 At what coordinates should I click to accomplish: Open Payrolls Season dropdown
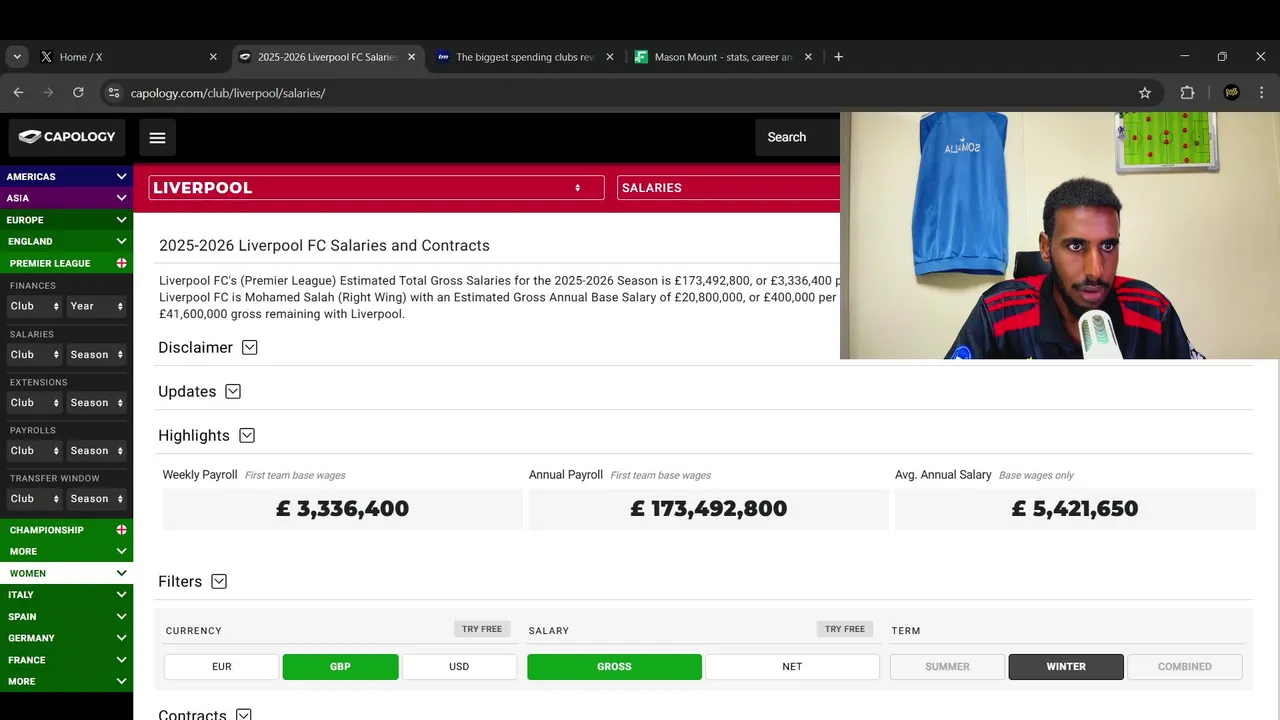click(97, 450)
